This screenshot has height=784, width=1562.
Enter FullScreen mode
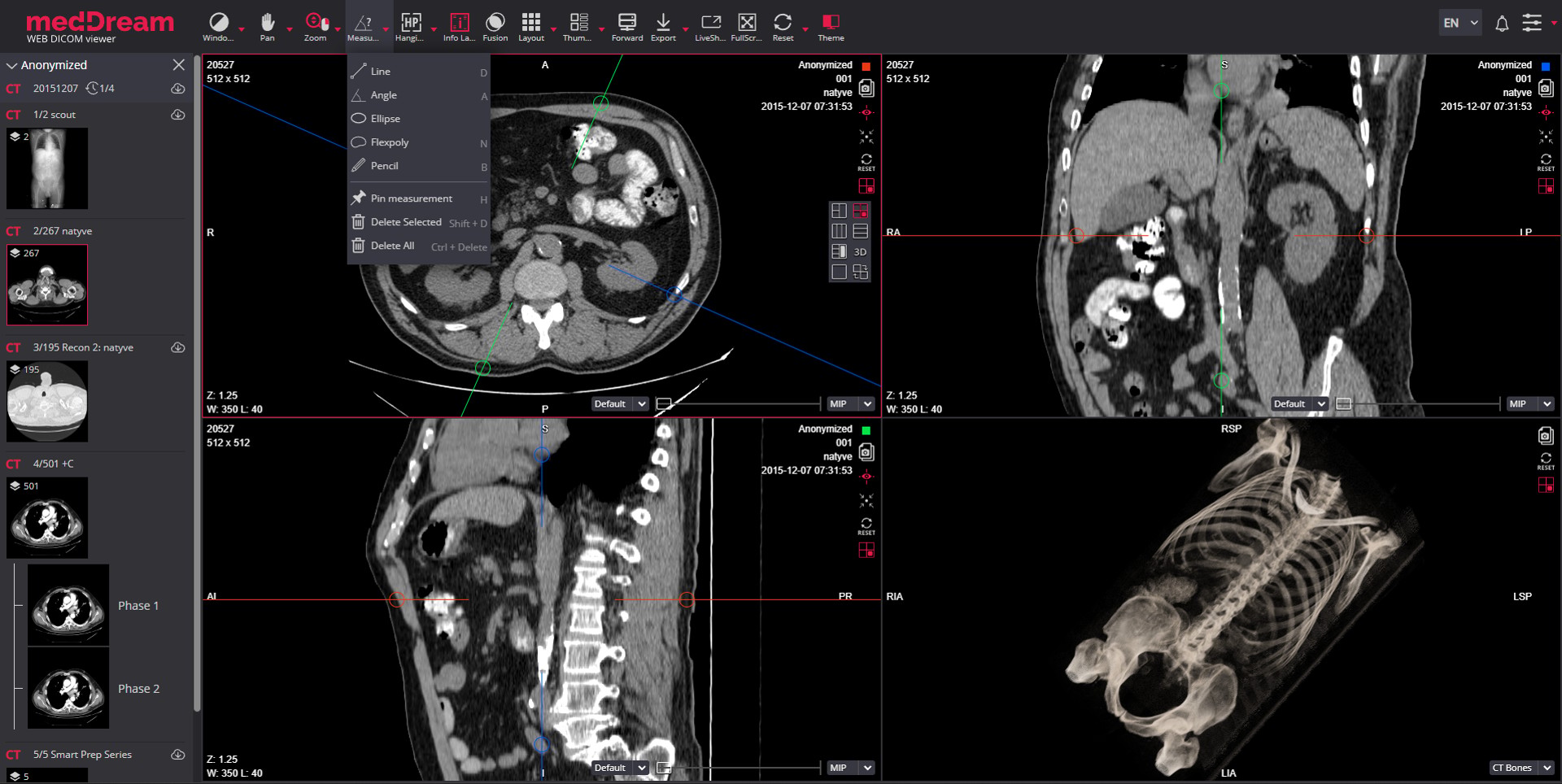[x=746, y=26]
